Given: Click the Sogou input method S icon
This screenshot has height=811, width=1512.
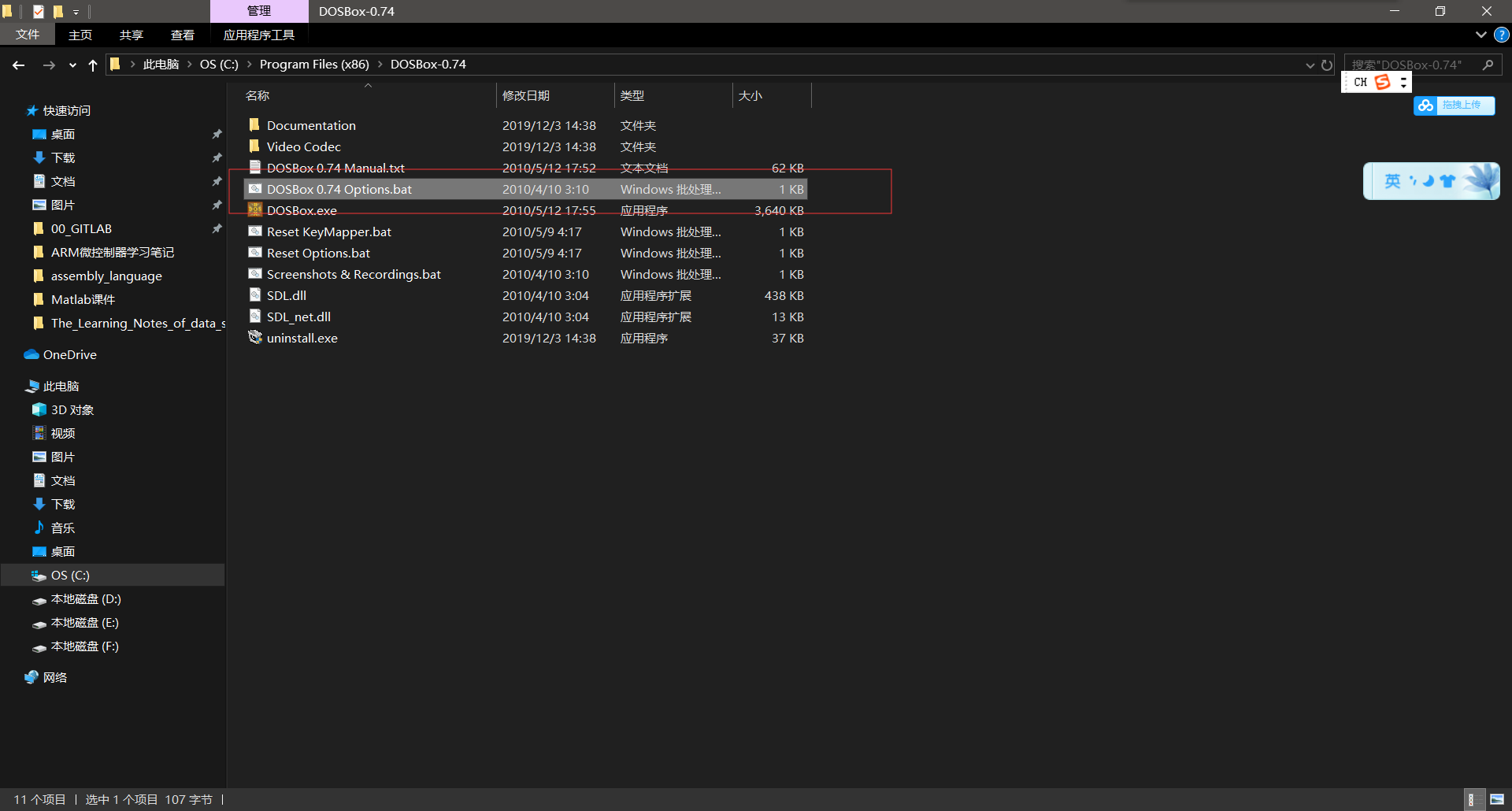Looking at the screenshot, I should coord(1382,82).
